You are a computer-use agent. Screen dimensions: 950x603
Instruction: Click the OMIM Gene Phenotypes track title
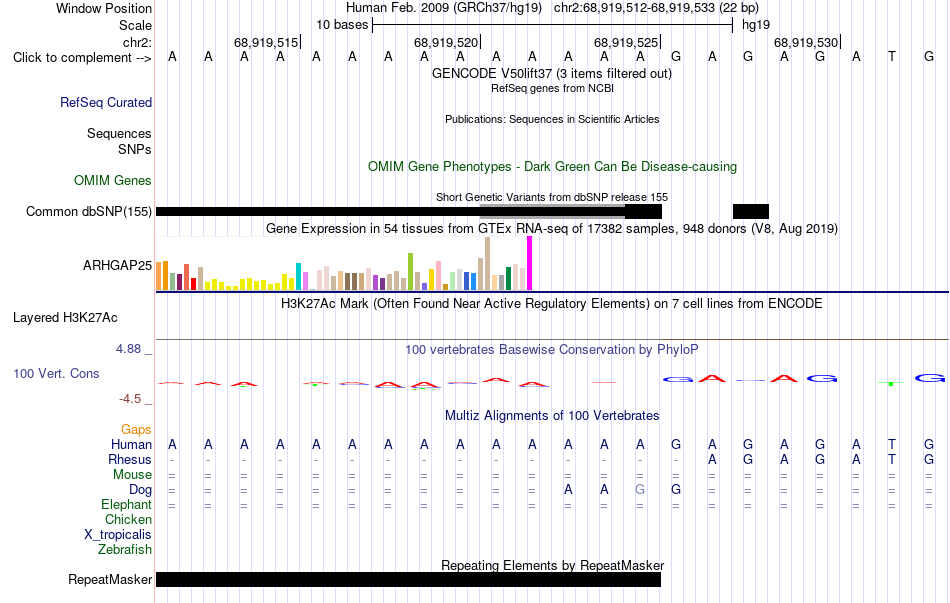(x=552, y=167)
